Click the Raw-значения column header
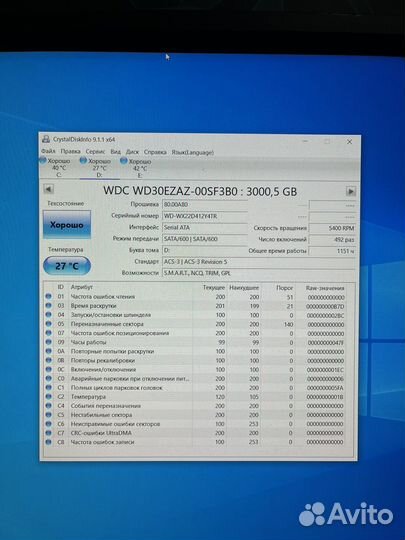This screenshot has width=405, height=540. (325, 288)
